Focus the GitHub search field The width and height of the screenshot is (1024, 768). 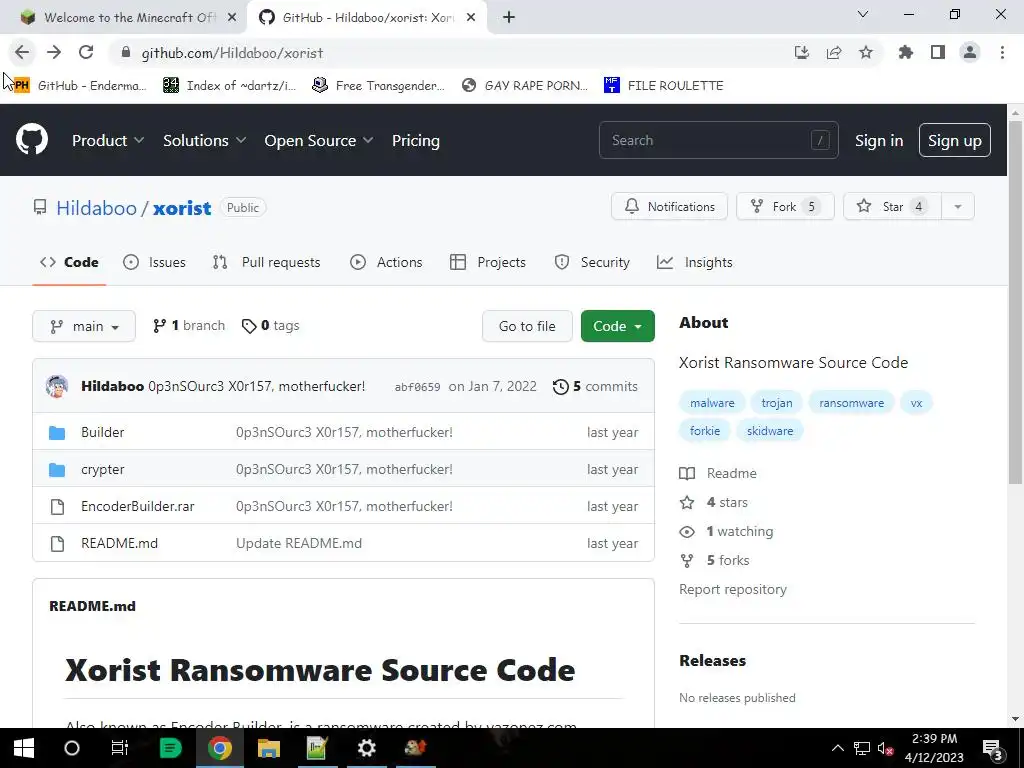(x=718, y=140)
